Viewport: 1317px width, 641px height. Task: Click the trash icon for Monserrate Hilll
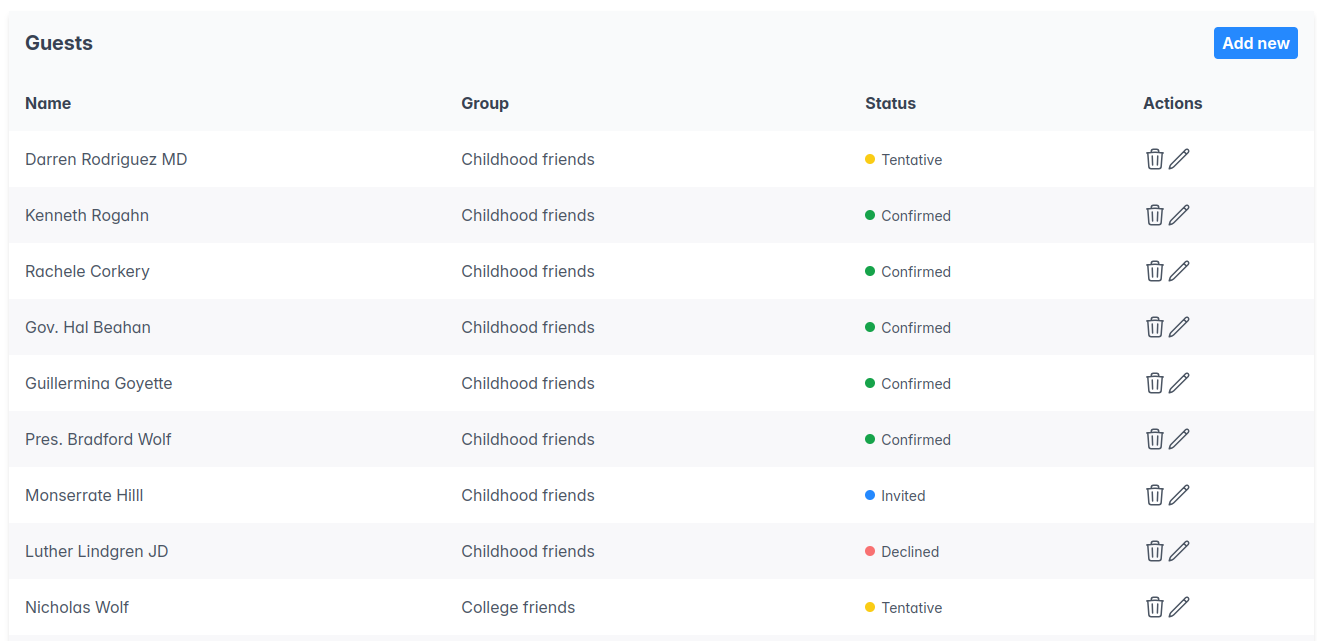(x=1155, y=495)
